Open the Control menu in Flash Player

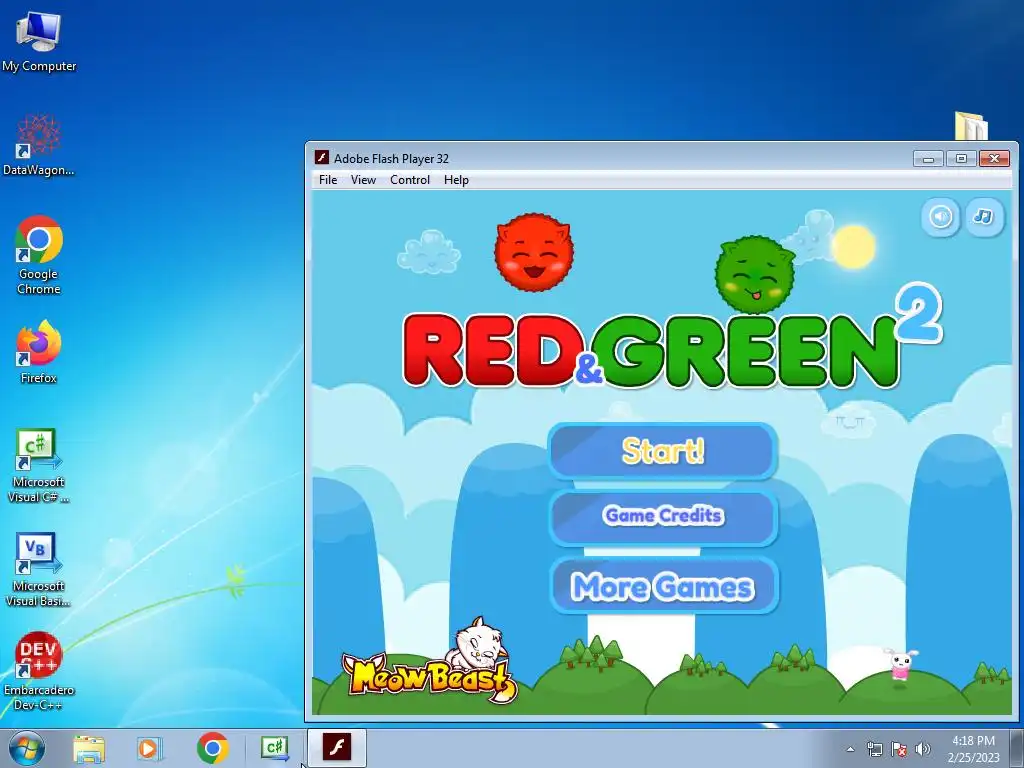coord(409,180)
